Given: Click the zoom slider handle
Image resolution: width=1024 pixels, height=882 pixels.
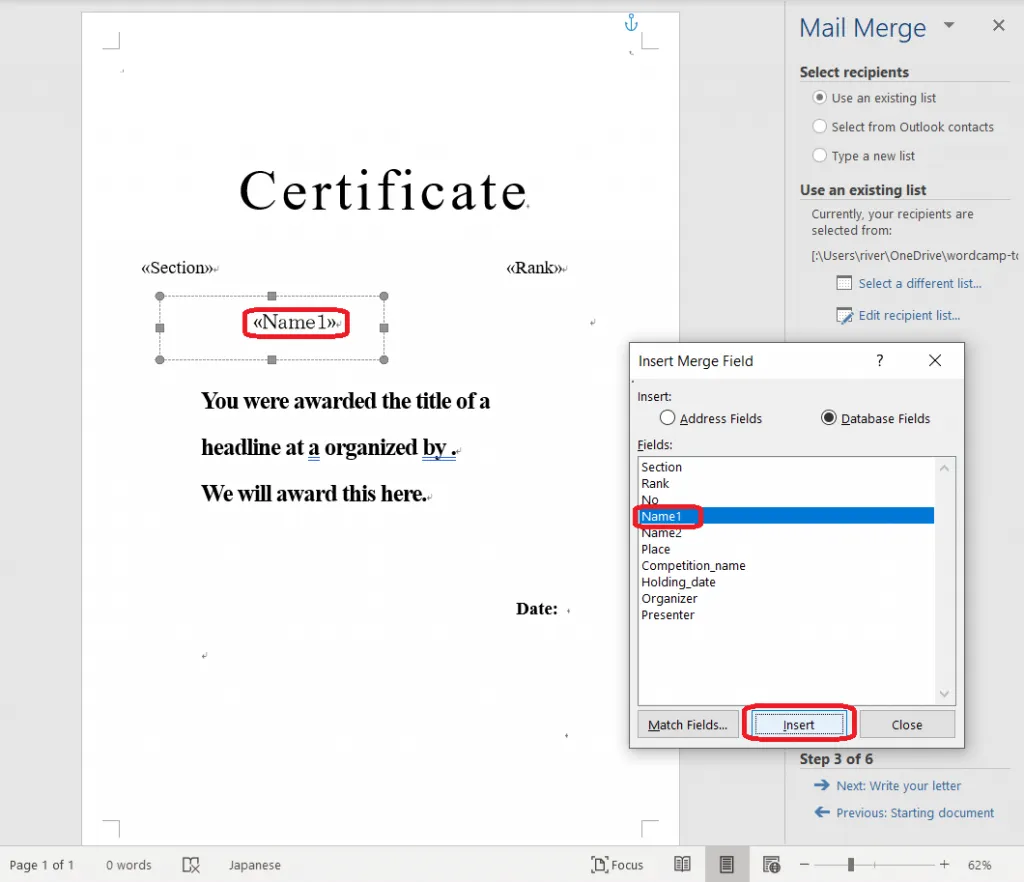Looking at the screenshot, I should (851, 865).
